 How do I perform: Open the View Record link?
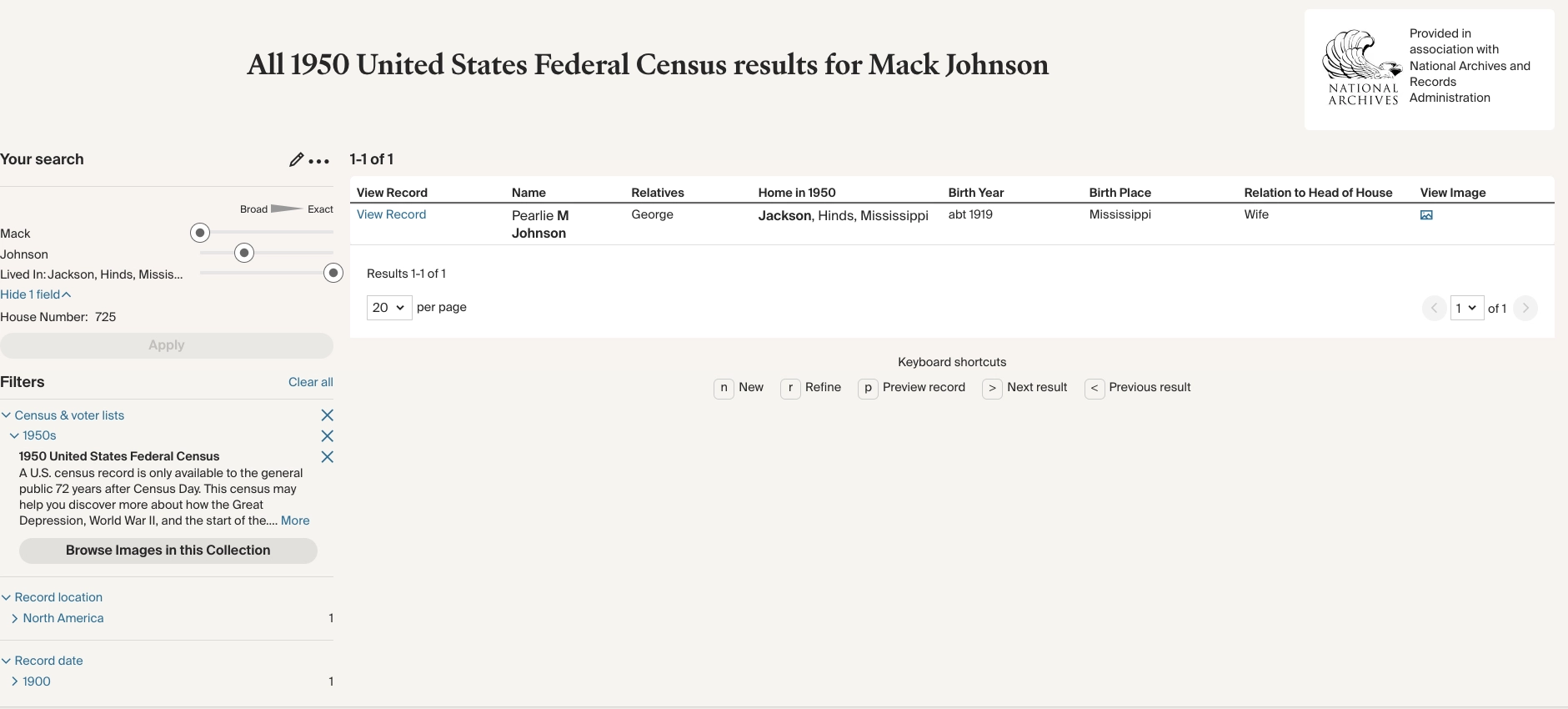click(x=391, y=214)
